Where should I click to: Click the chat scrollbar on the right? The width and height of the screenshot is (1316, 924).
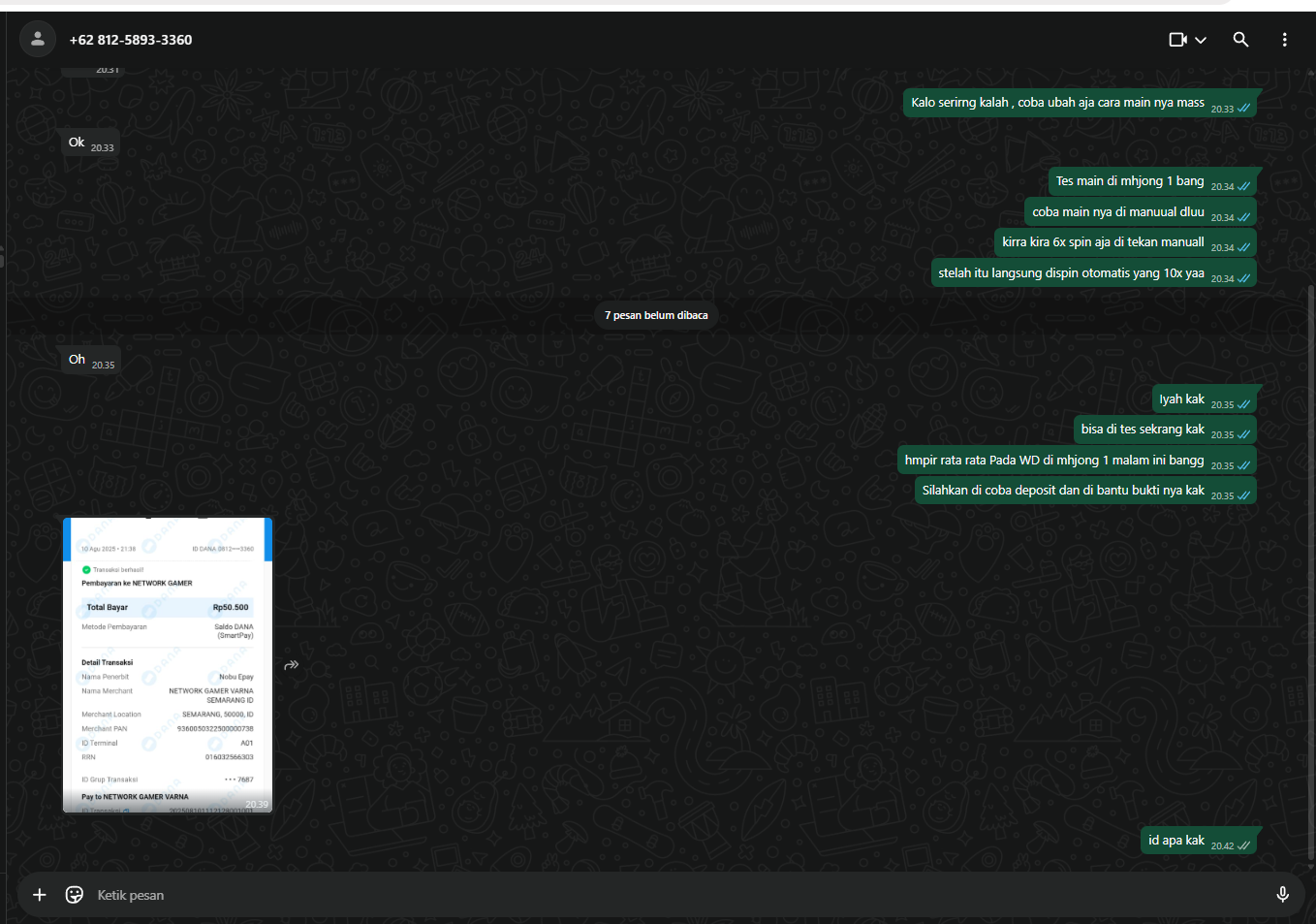(1311, 572)
